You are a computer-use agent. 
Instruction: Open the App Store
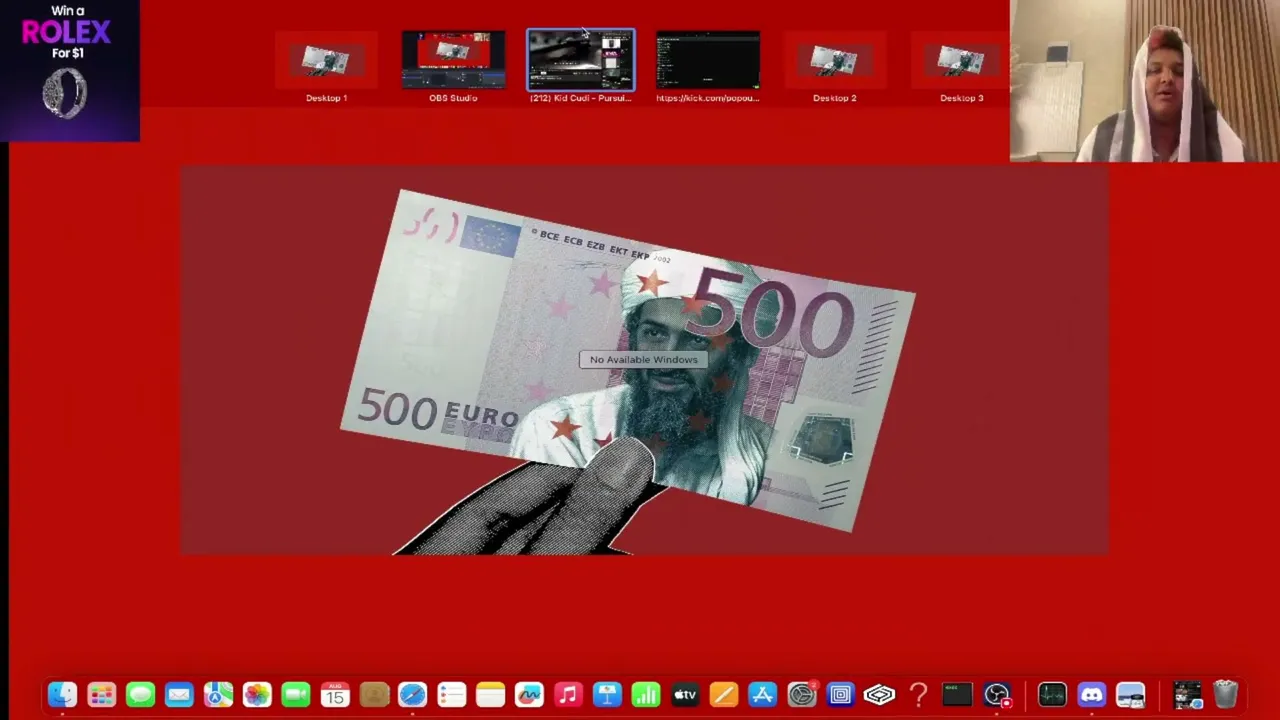tap(763, 694)
